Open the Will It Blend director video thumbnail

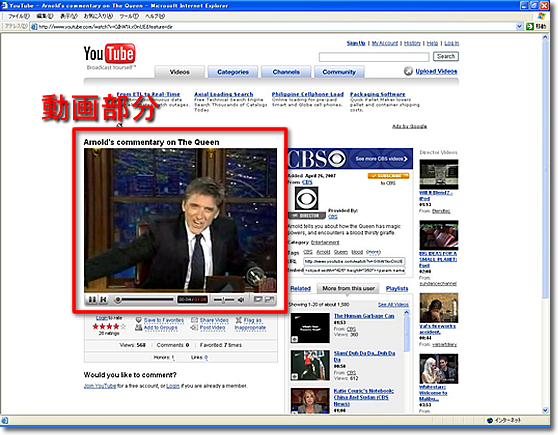[439, 174]
